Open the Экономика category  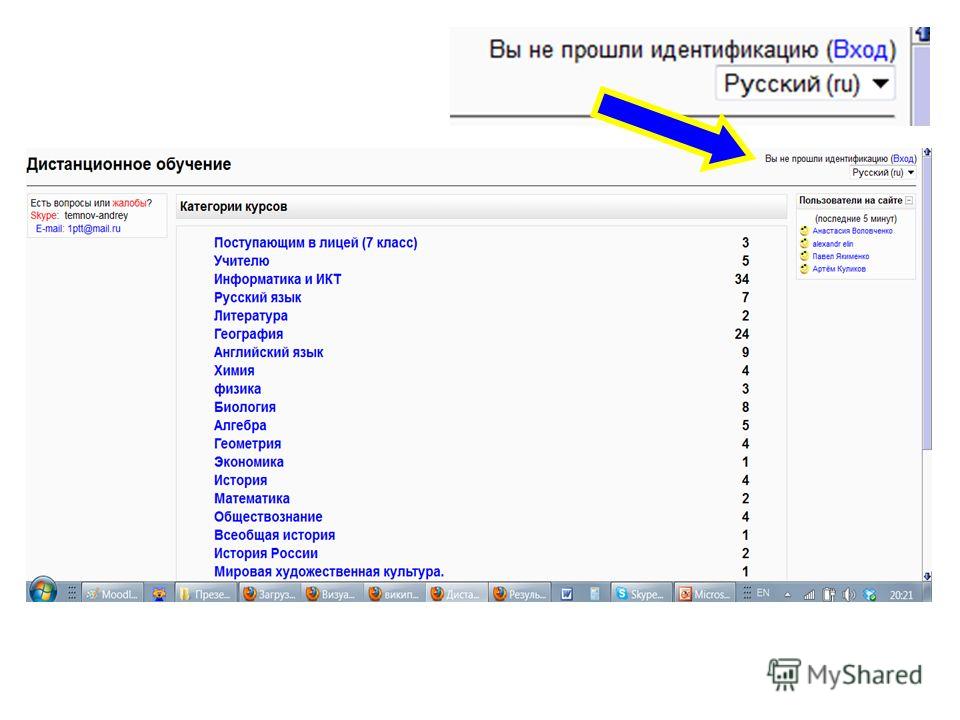(x=248, y=462)
